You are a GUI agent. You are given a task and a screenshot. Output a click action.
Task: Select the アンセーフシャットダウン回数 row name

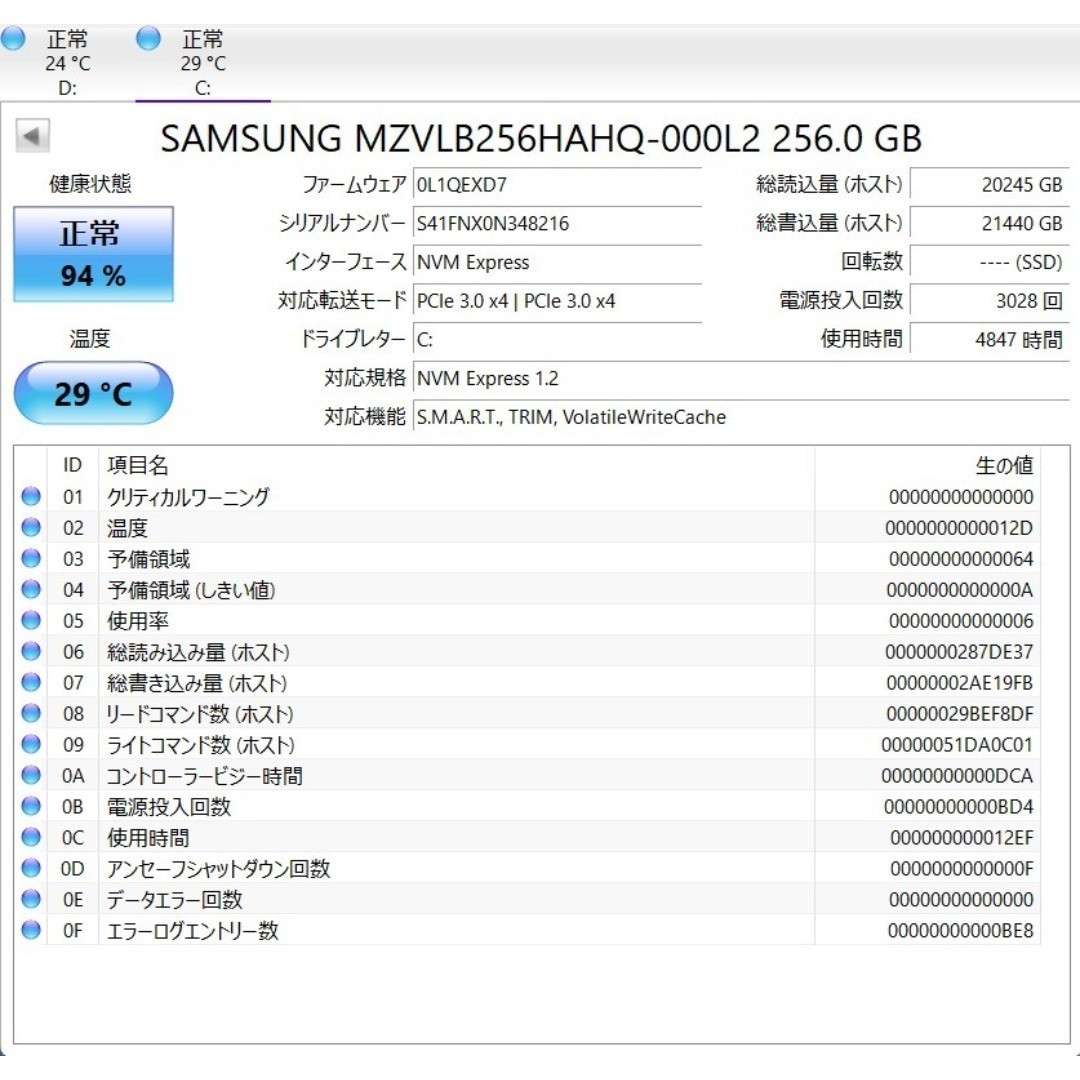[218, 869]
